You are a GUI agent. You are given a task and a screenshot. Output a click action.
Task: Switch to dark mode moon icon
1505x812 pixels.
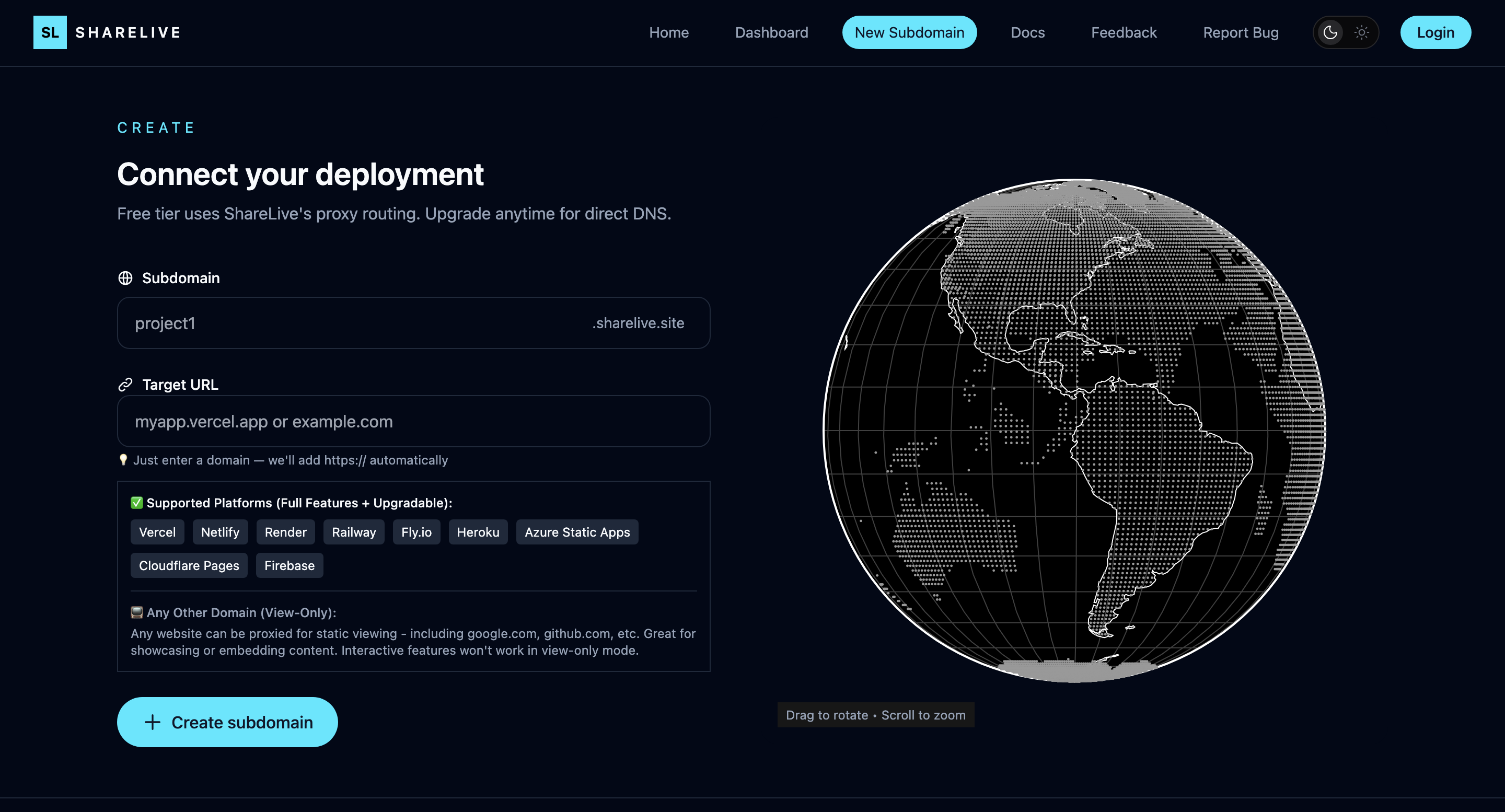click(x=1330, y=32)
